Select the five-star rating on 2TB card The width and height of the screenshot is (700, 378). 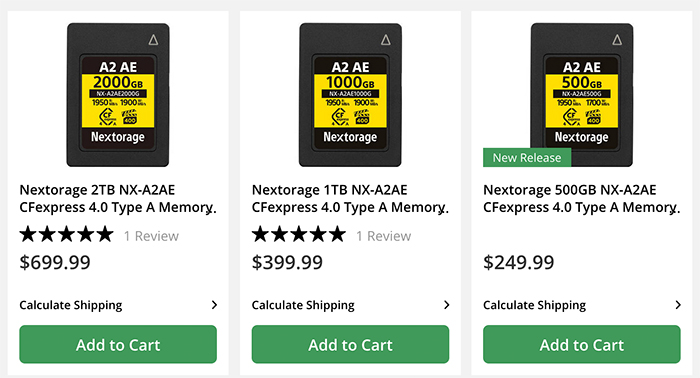pyautogui.click(x=67, y=234)
